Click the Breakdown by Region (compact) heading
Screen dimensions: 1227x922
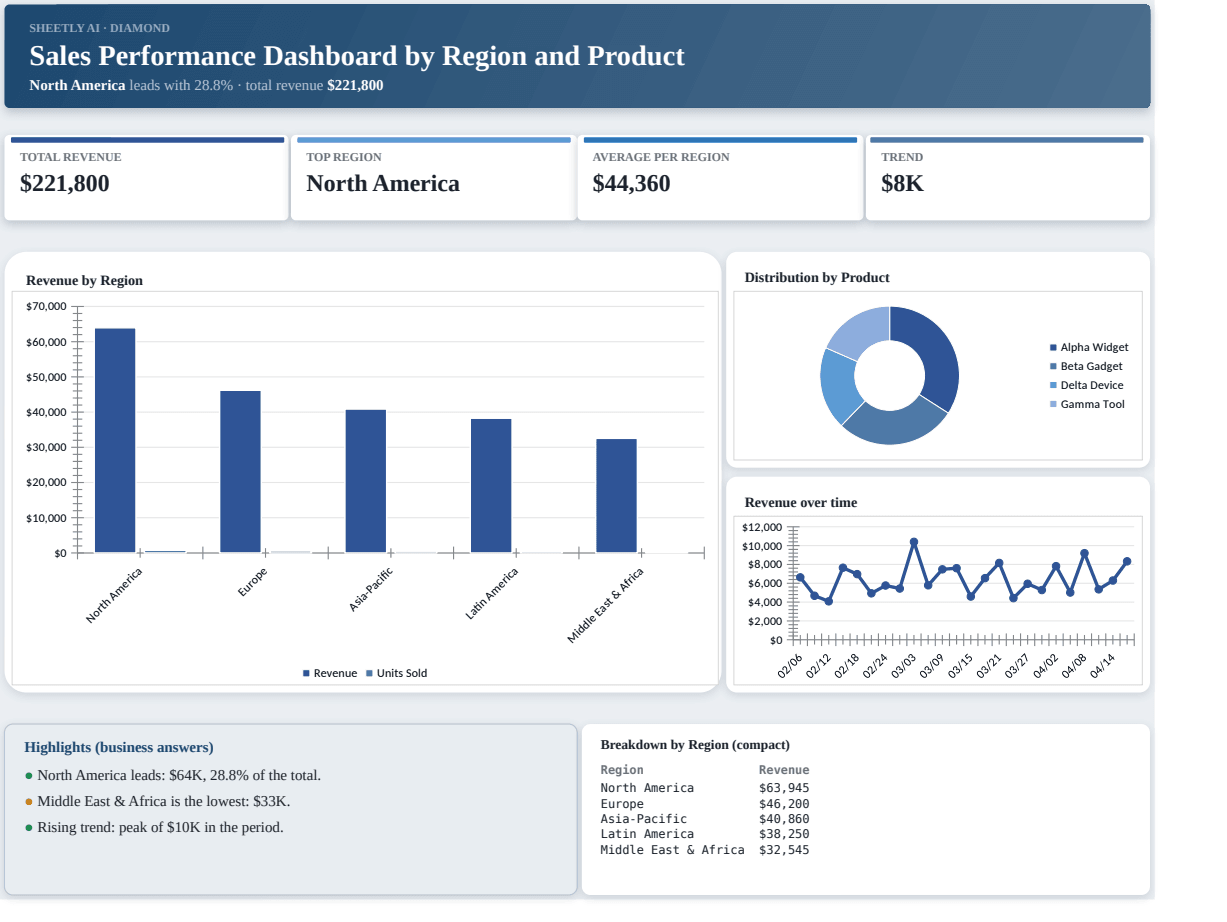point(695,745)
